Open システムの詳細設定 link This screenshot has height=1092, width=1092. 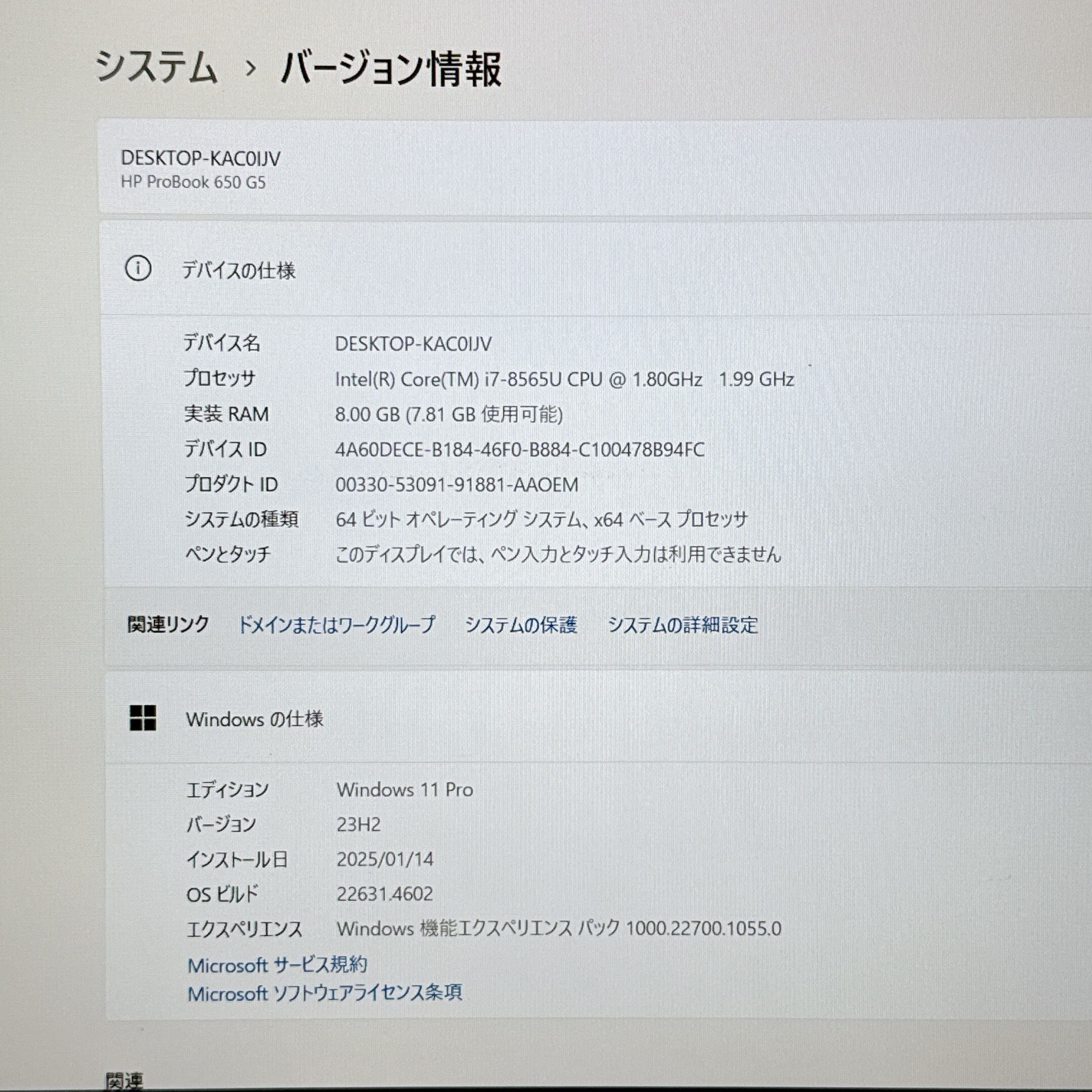click(x=682, y=625)
